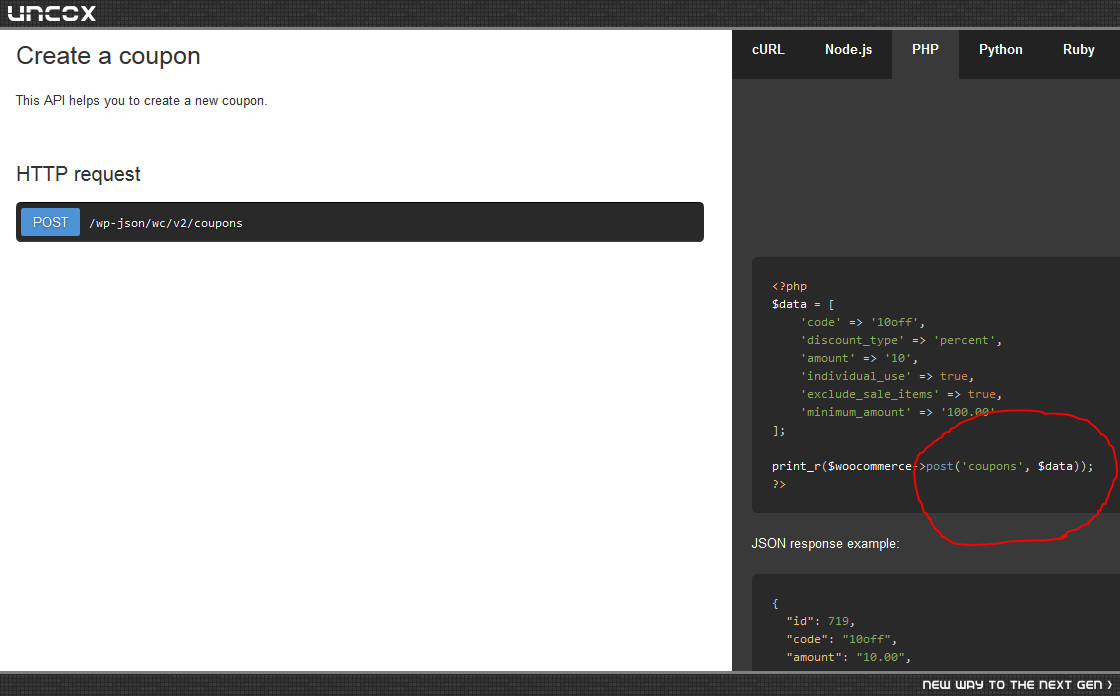Open the Python code tab
Viewport: 1120px width, 696px height.
coord(1001,50)
